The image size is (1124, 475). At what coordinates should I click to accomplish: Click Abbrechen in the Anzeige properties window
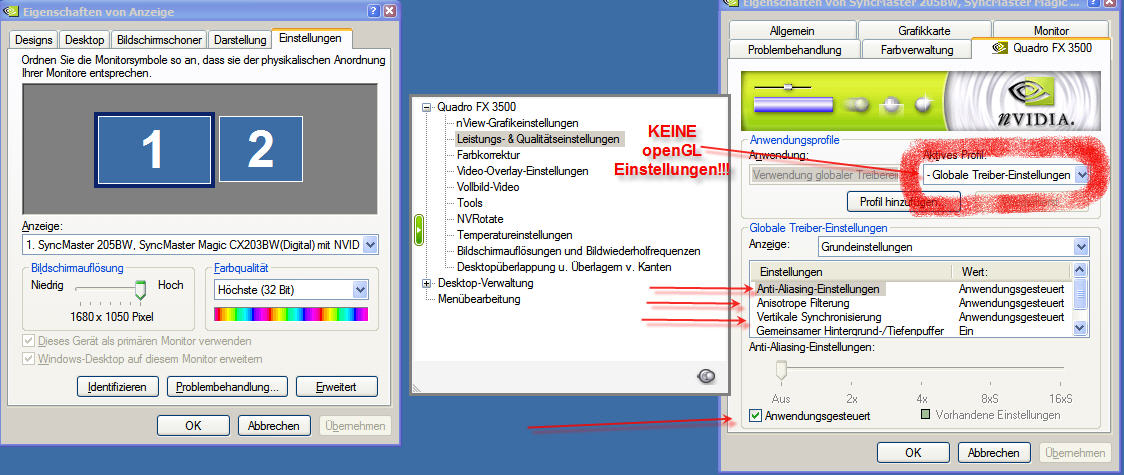[274, 426]
